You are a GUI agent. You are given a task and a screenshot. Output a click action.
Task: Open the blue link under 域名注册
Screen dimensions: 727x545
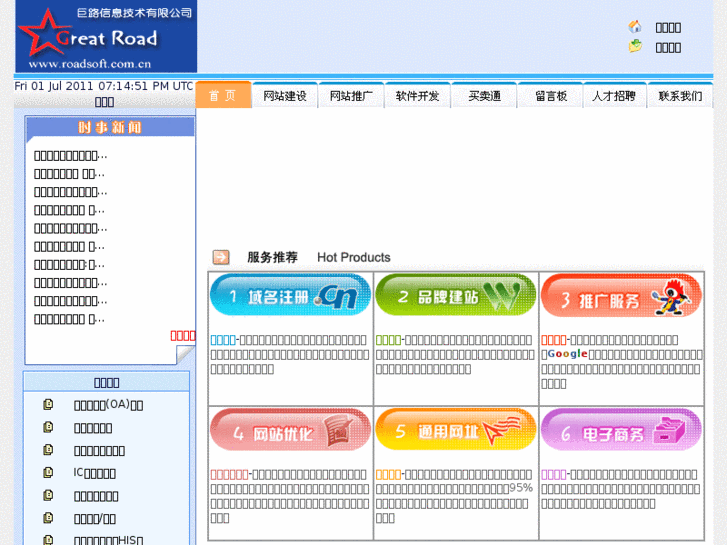tap(223, 340)
